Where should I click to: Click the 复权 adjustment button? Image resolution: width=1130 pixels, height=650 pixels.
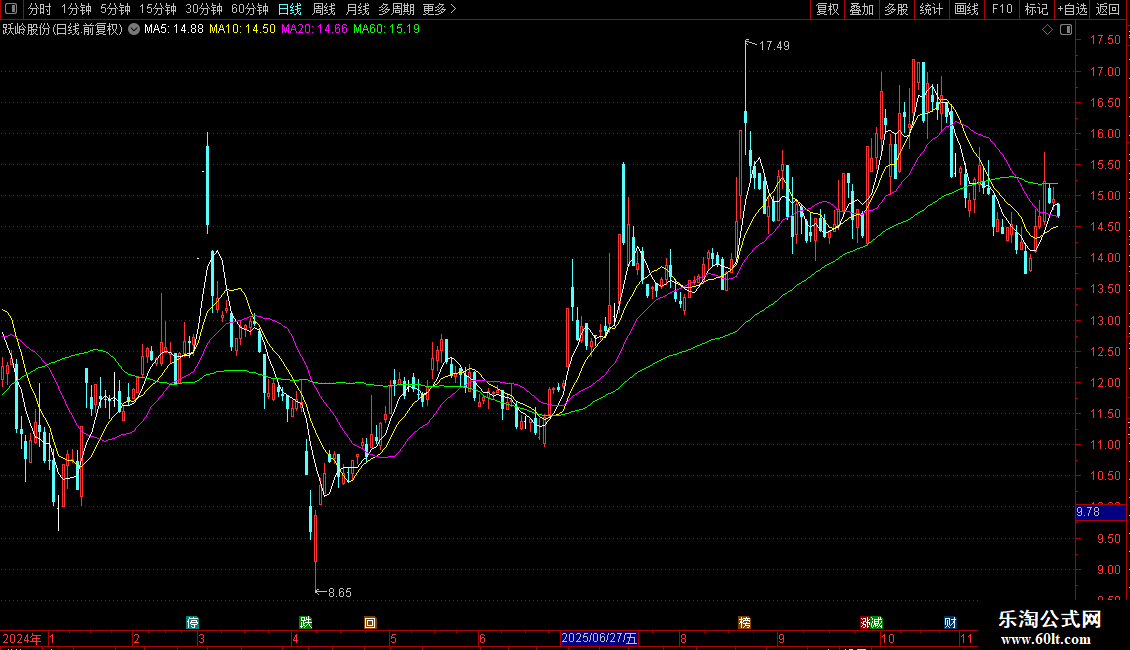[x=827, y=9]
